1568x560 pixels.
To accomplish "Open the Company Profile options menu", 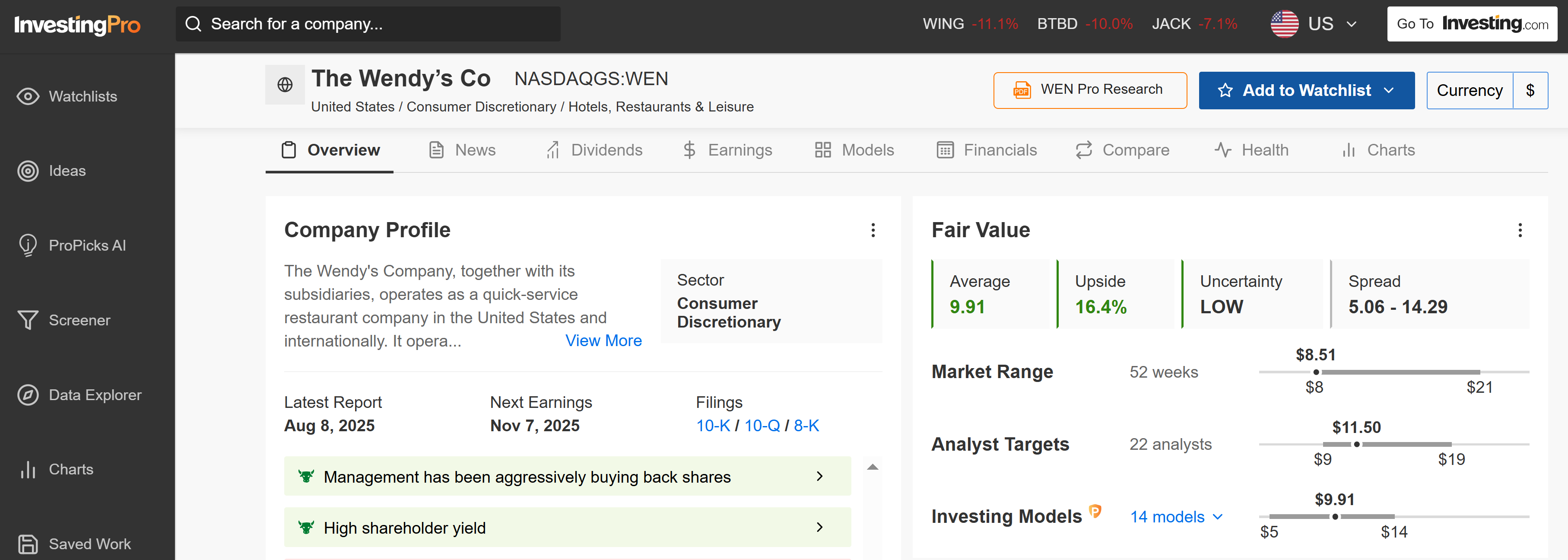I will click(873, 231).
